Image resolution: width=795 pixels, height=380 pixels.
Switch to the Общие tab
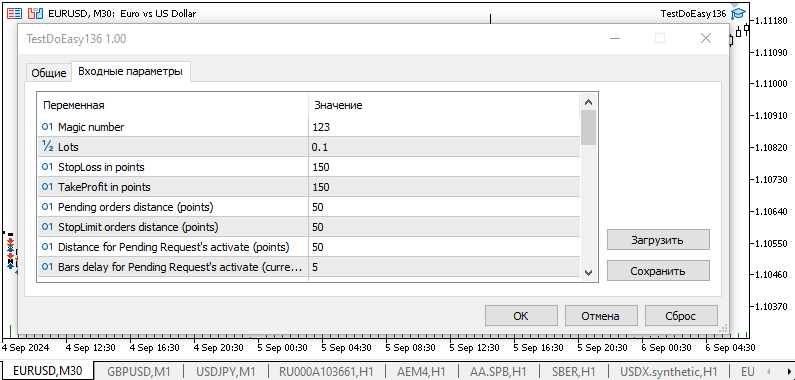[x=49, y=73]
